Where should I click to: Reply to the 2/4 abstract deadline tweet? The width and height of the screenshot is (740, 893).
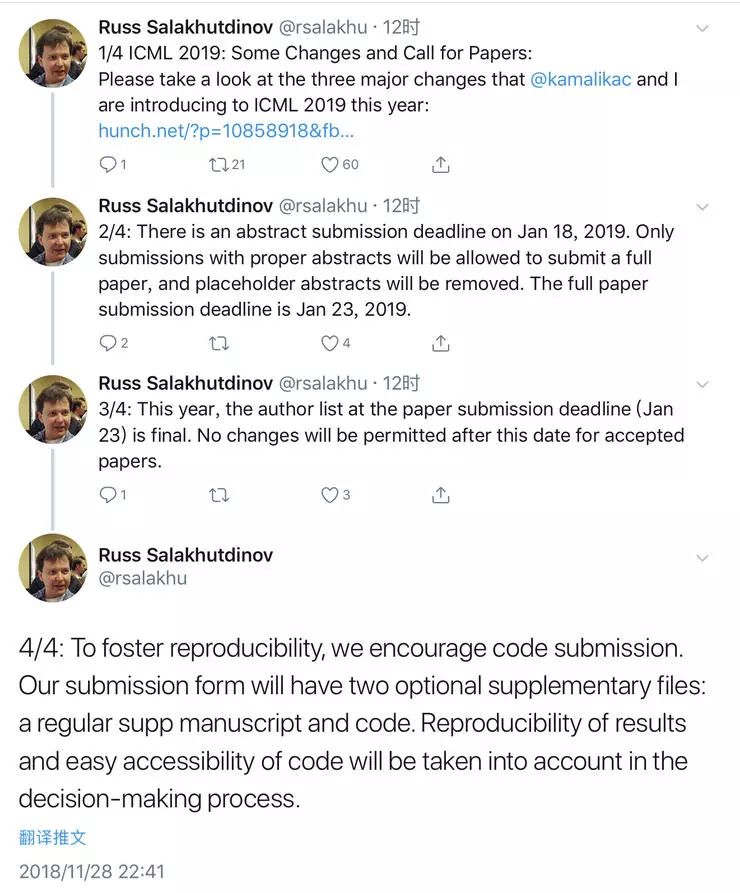pyautogui.click(x=108, y=343)
